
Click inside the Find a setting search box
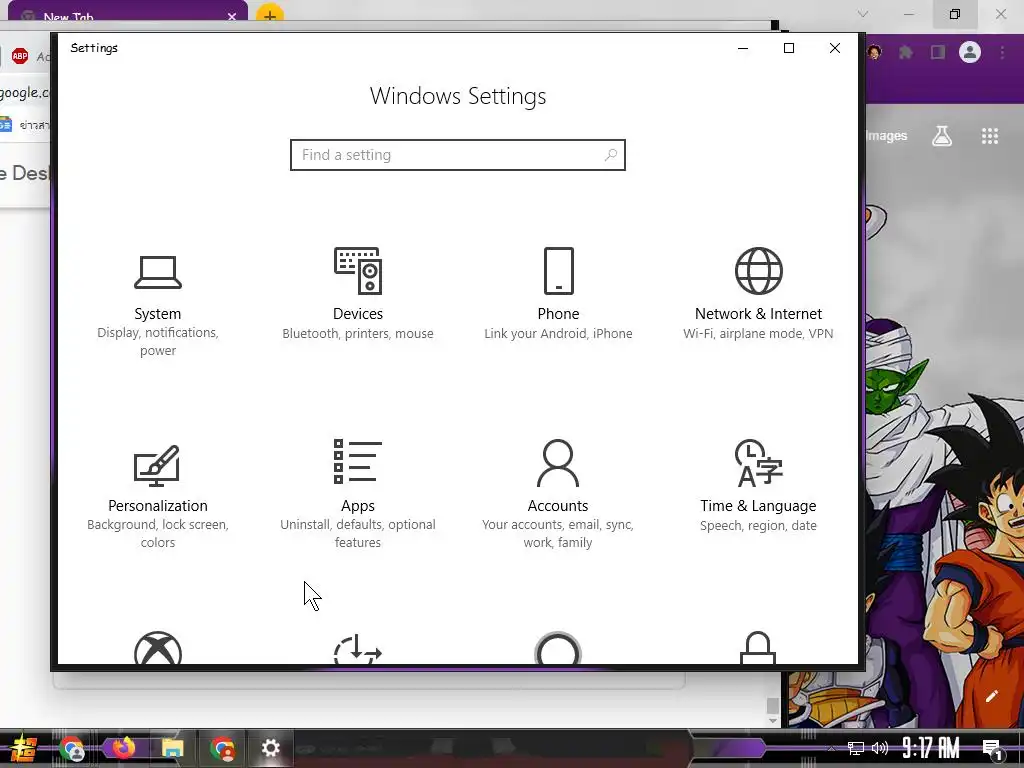457,155
